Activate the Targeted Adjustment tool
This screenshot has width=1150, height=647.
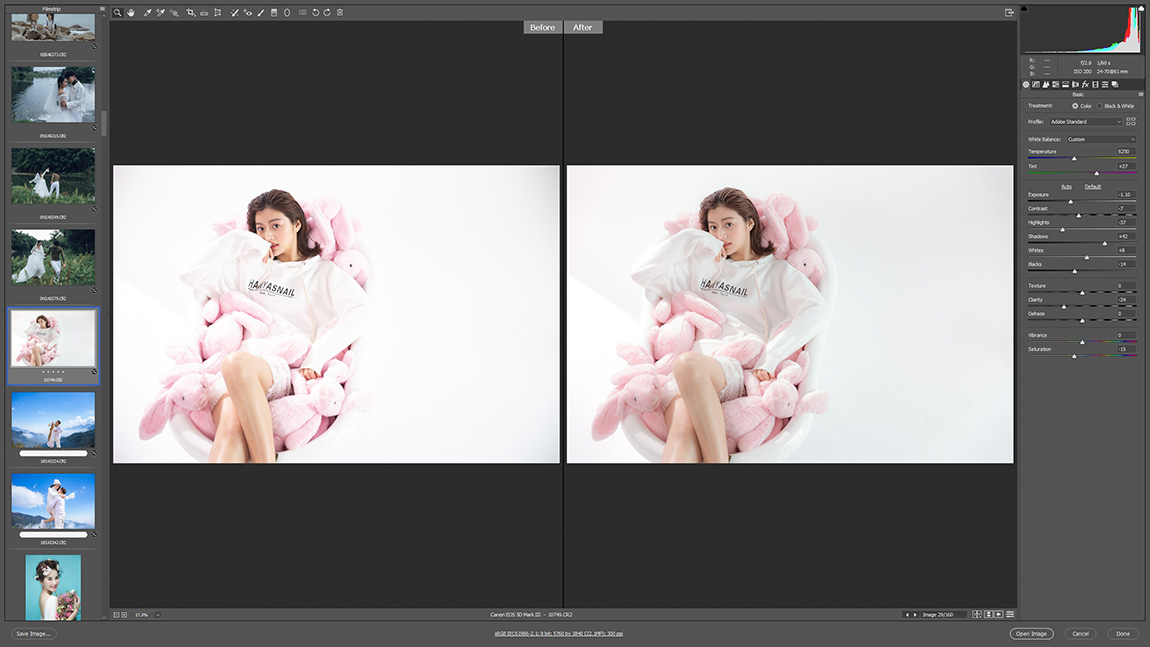click(175, 12)
